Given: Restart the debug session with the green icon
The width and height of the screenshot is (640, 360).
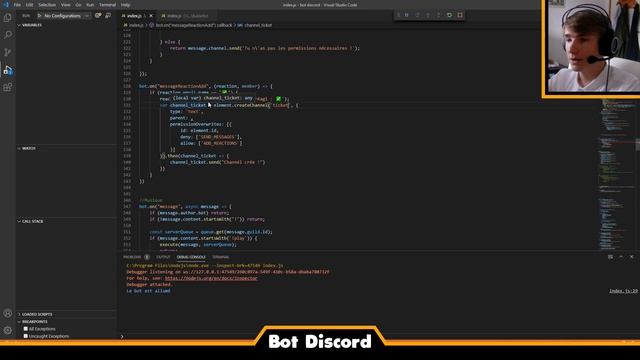Looking at the screenshot, I should (449, 15).
